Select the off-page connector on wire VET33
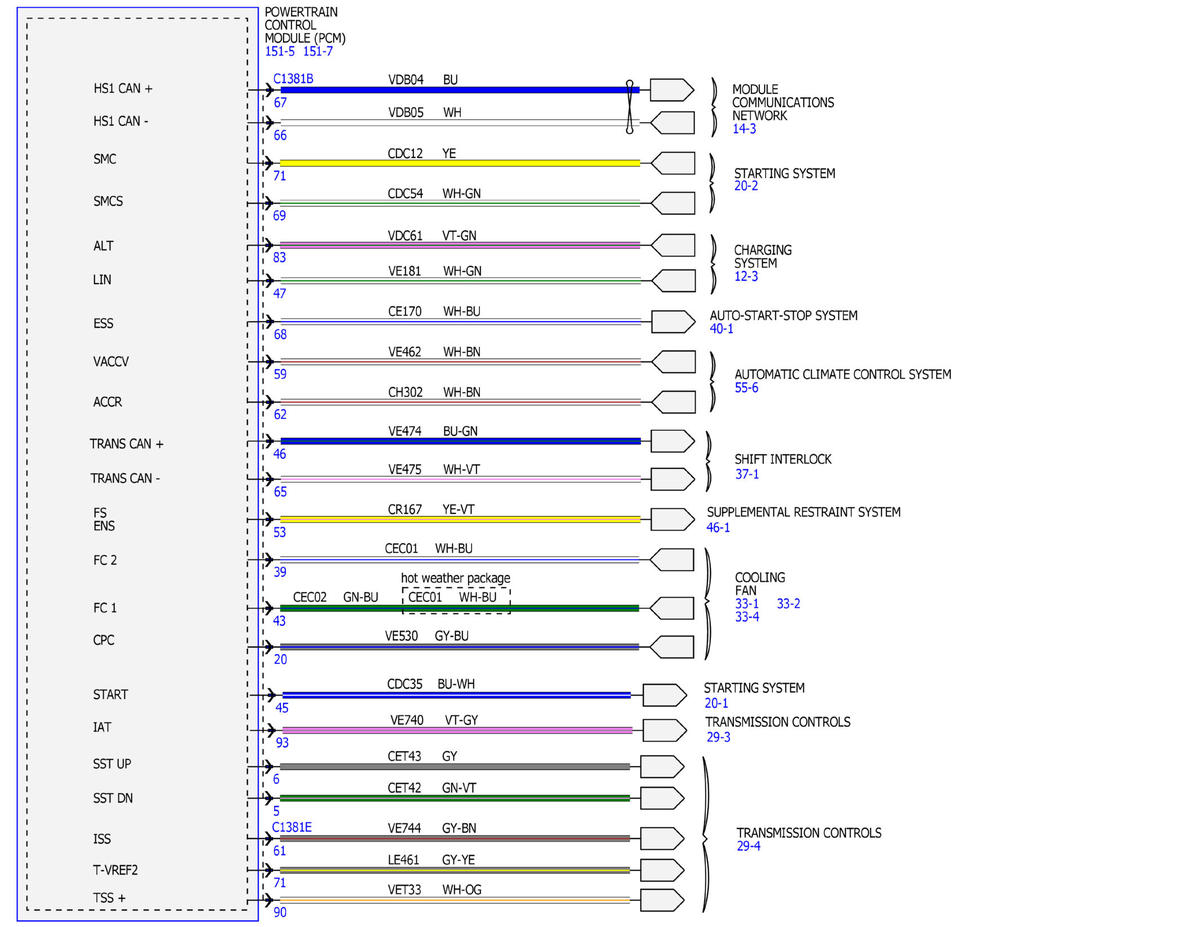The width and height of the screenshot is (1200, 927). [x=662, y=900]
